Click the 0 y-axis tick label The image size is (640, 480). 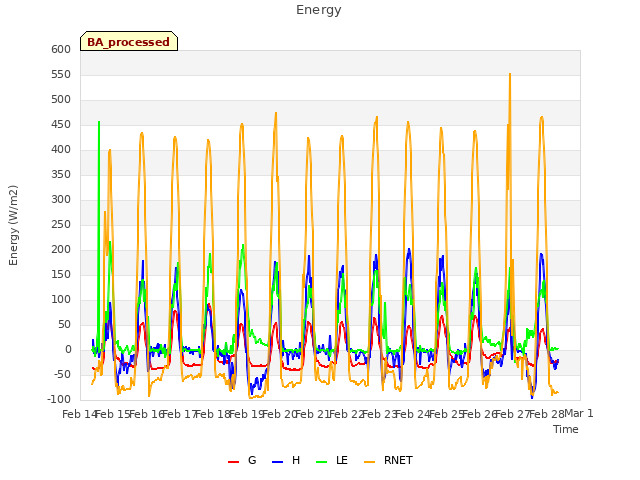[x=68, y=349]
